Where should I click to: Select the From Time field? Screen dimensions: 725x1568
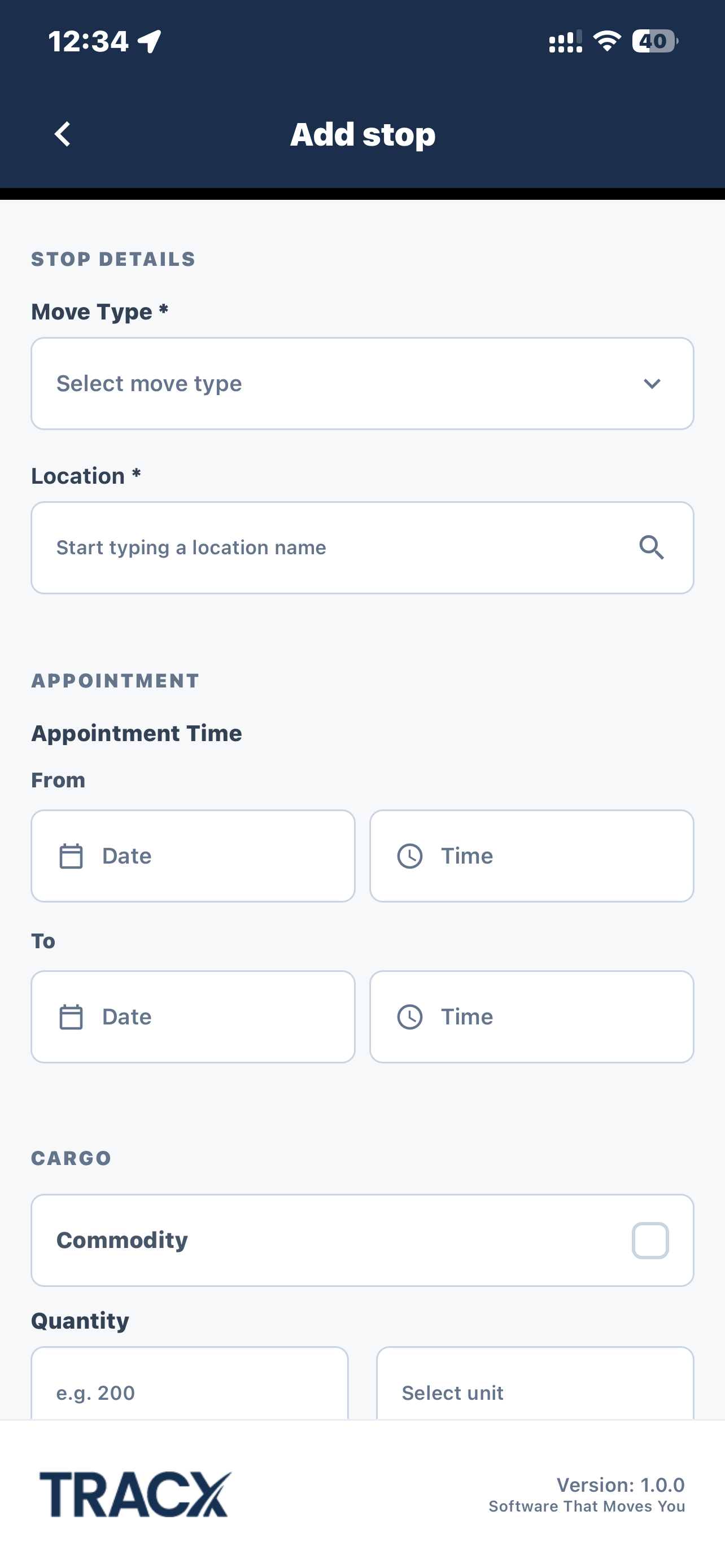click(x=531, y=856)
